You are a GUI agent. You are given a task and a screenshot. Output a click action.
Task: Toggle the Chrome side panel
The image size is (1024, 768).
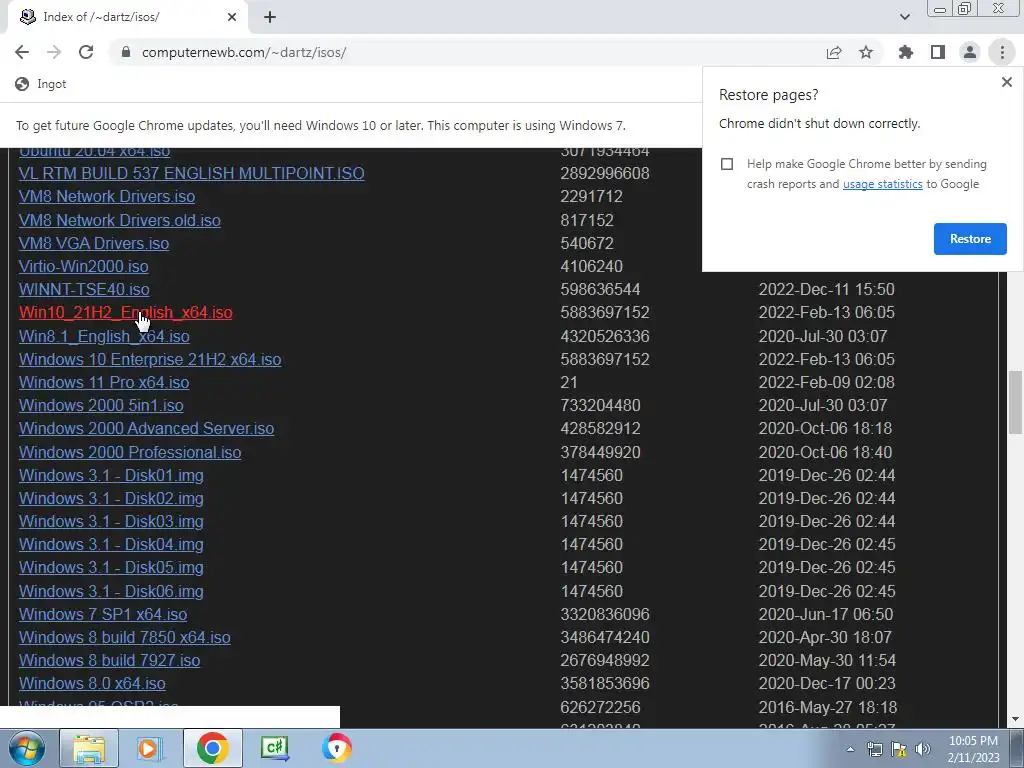click(938, 52)
